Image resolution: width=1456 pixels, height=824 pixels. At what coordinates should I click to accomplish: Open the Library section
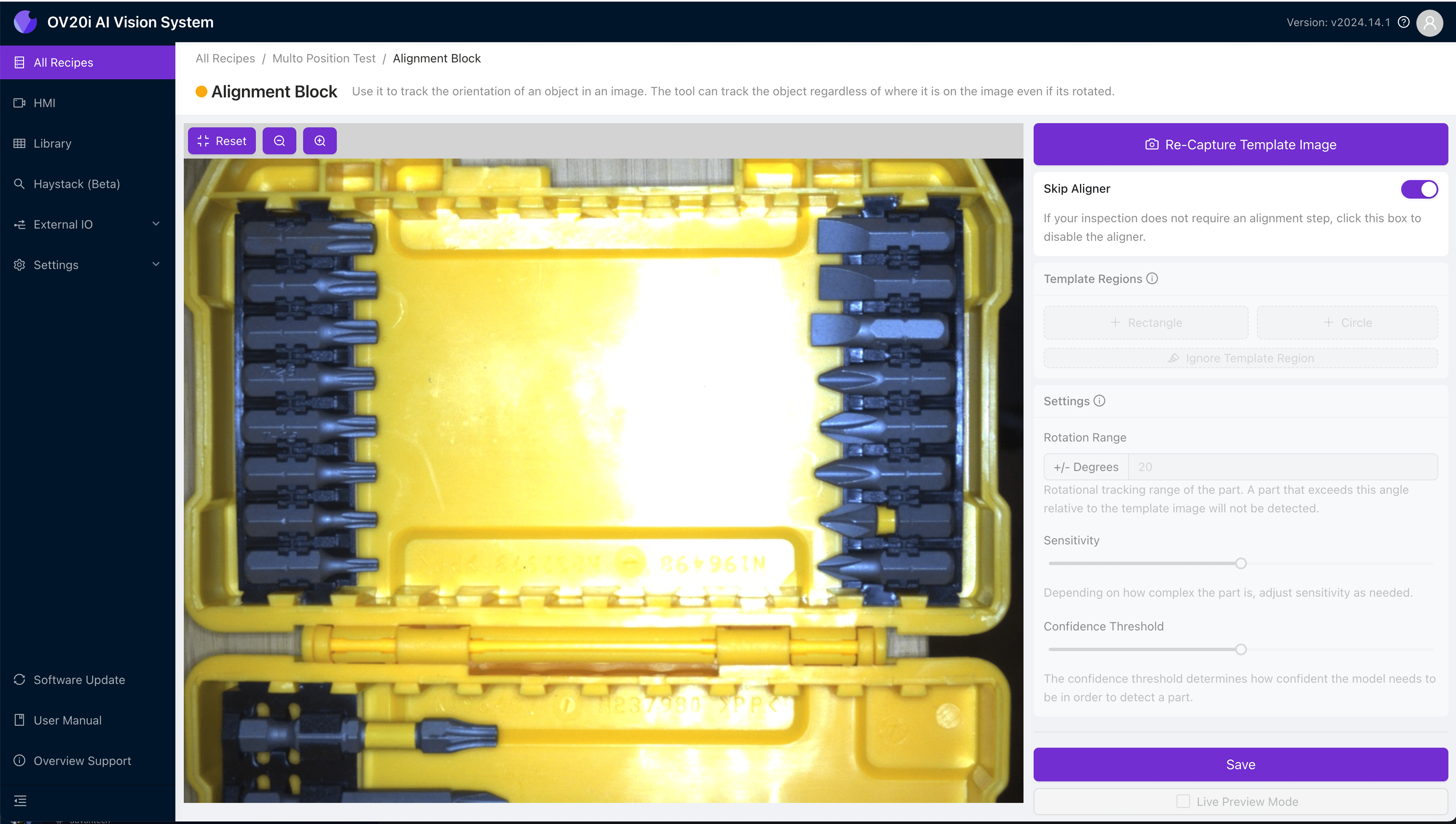52,143
